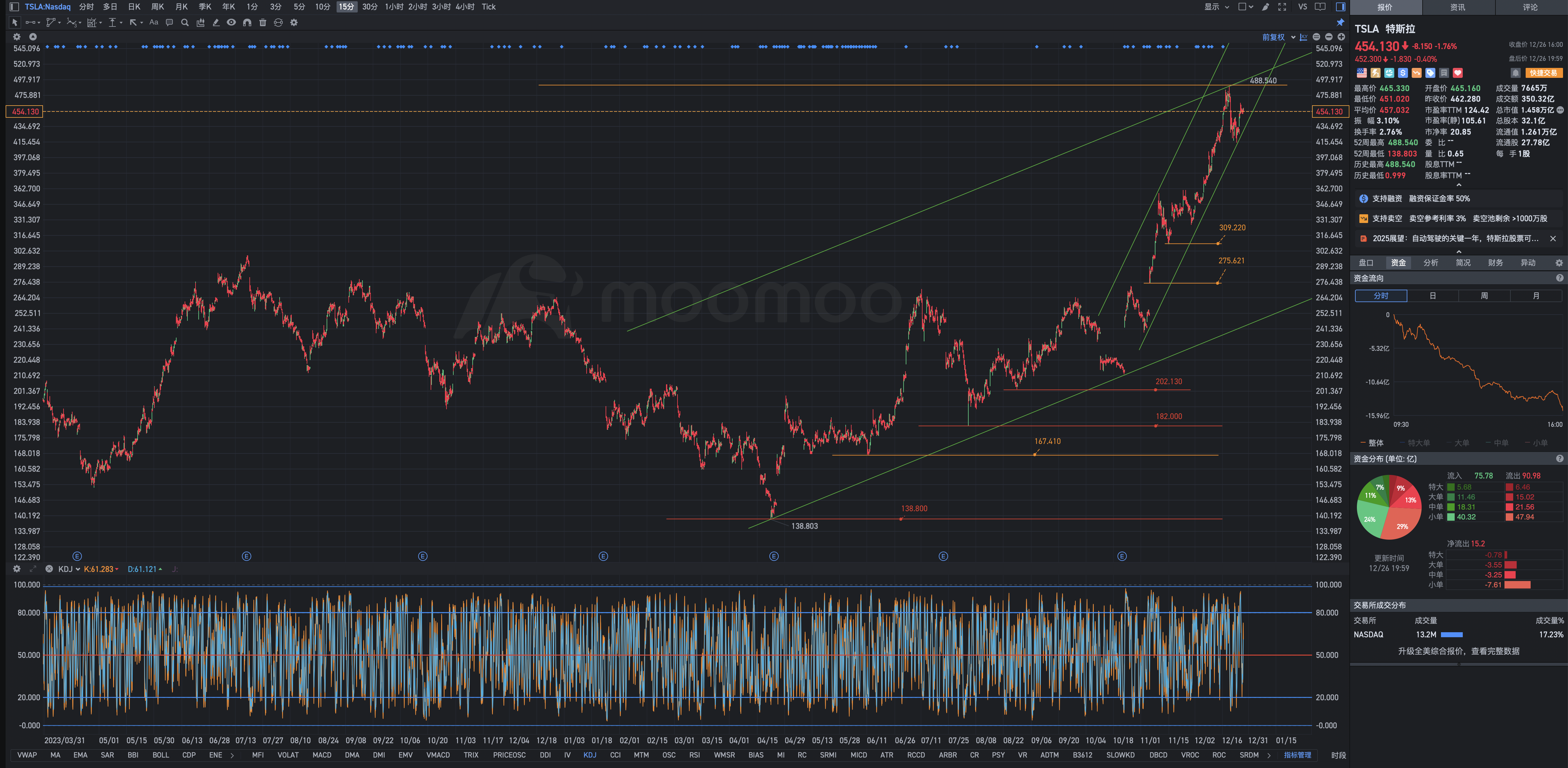The width and height of the screenshot is (1568, 768).
Task: Select the comment bubble annotation tool
Action: click(169, 22)
